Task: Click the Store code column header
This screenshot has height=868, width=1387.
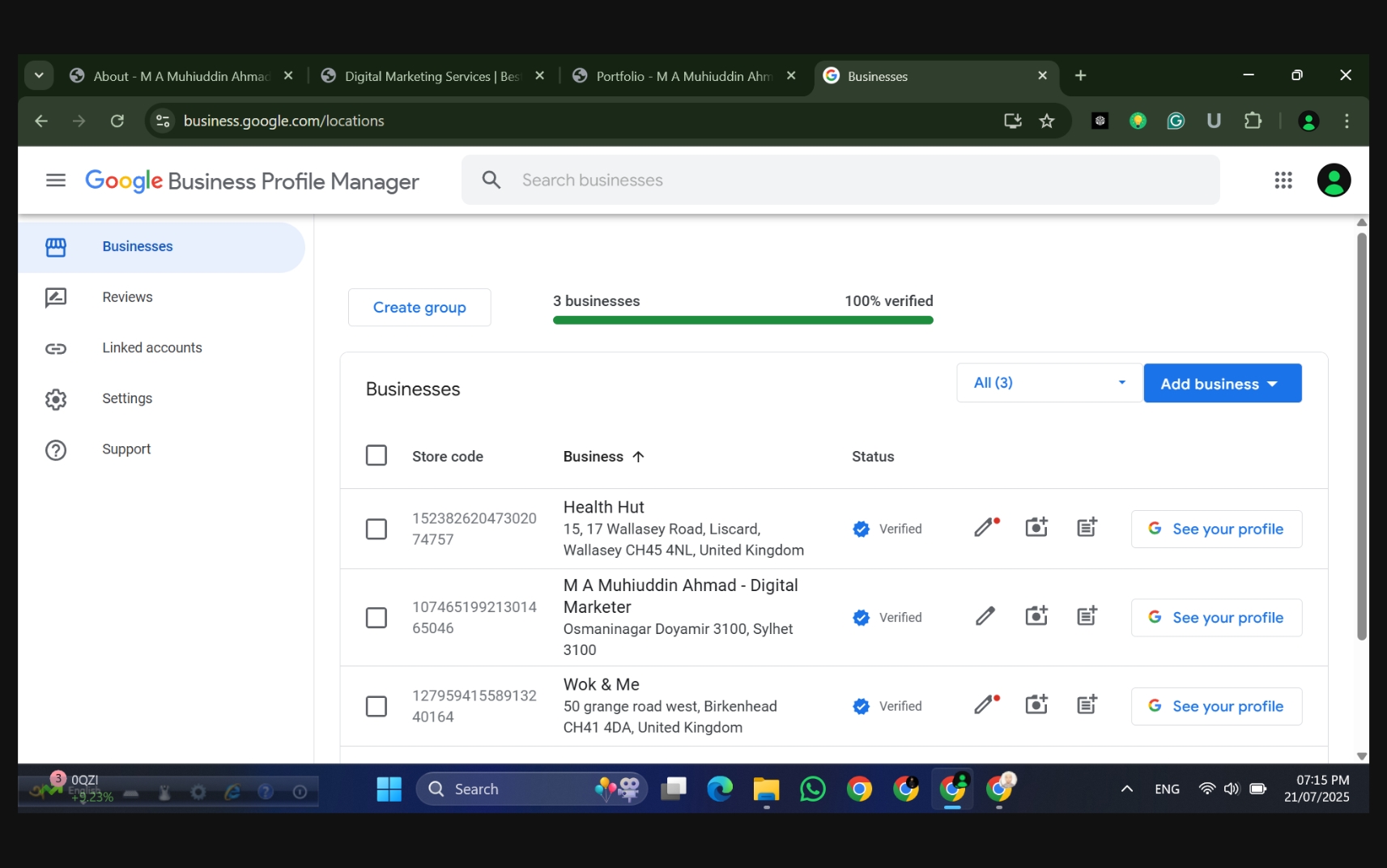Action: tap(448, 457)
